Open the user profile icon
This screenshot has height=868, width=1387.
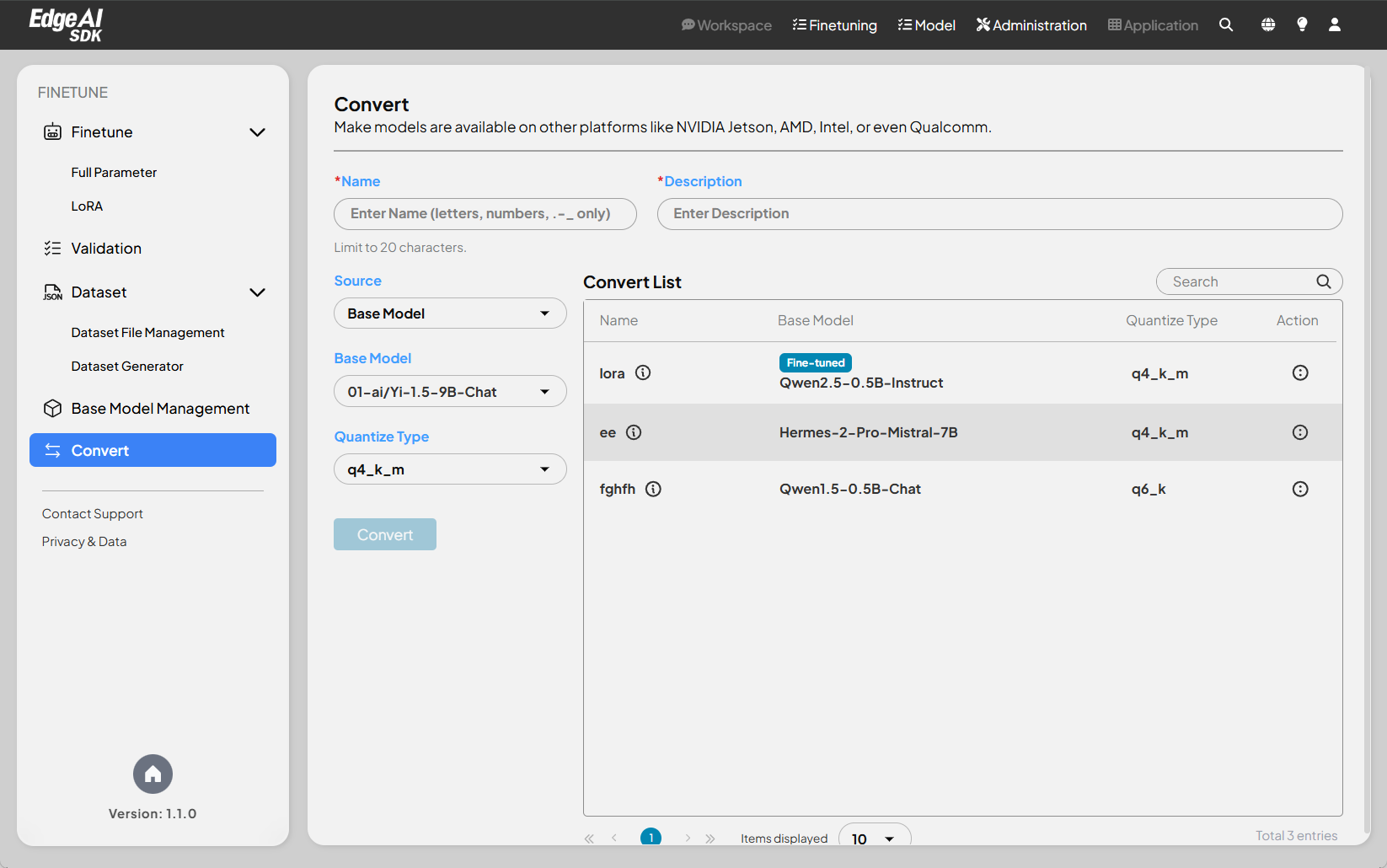pos(1335,25)
